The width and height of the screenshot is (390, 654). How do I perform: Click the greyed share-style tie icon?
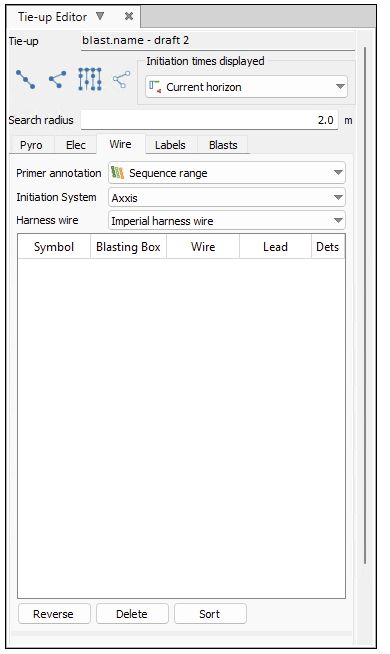click(121, 79)
